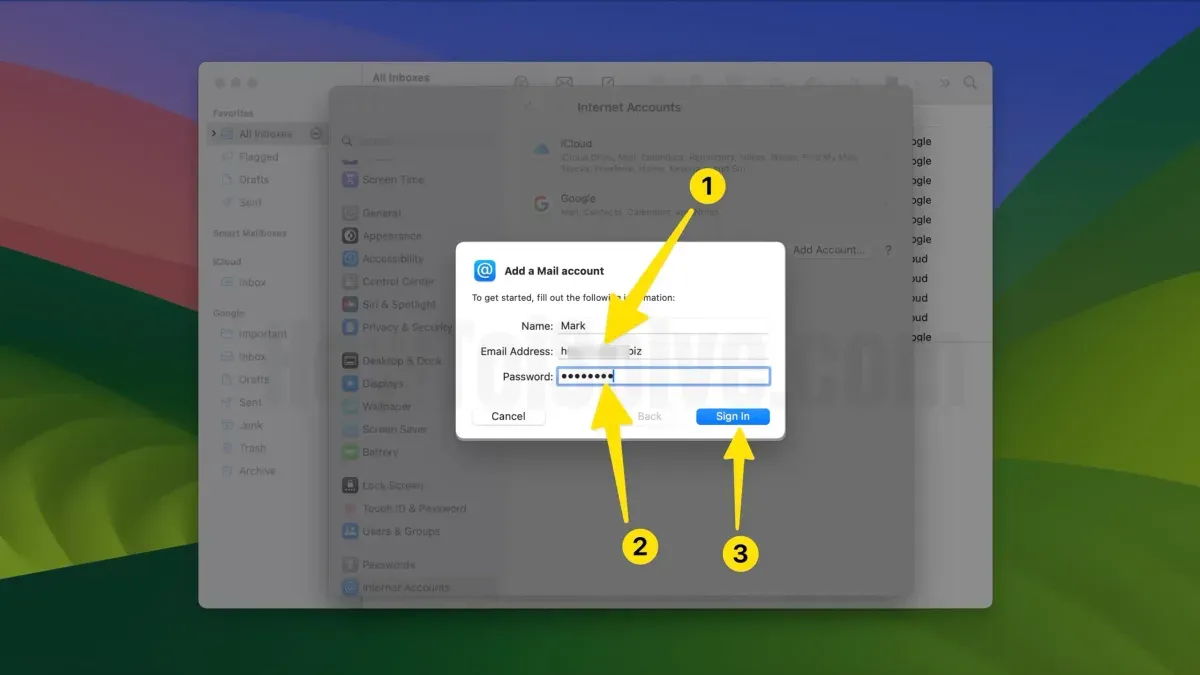Click the Google G logo icon
1200x675 pixels.
pos(541,204)
